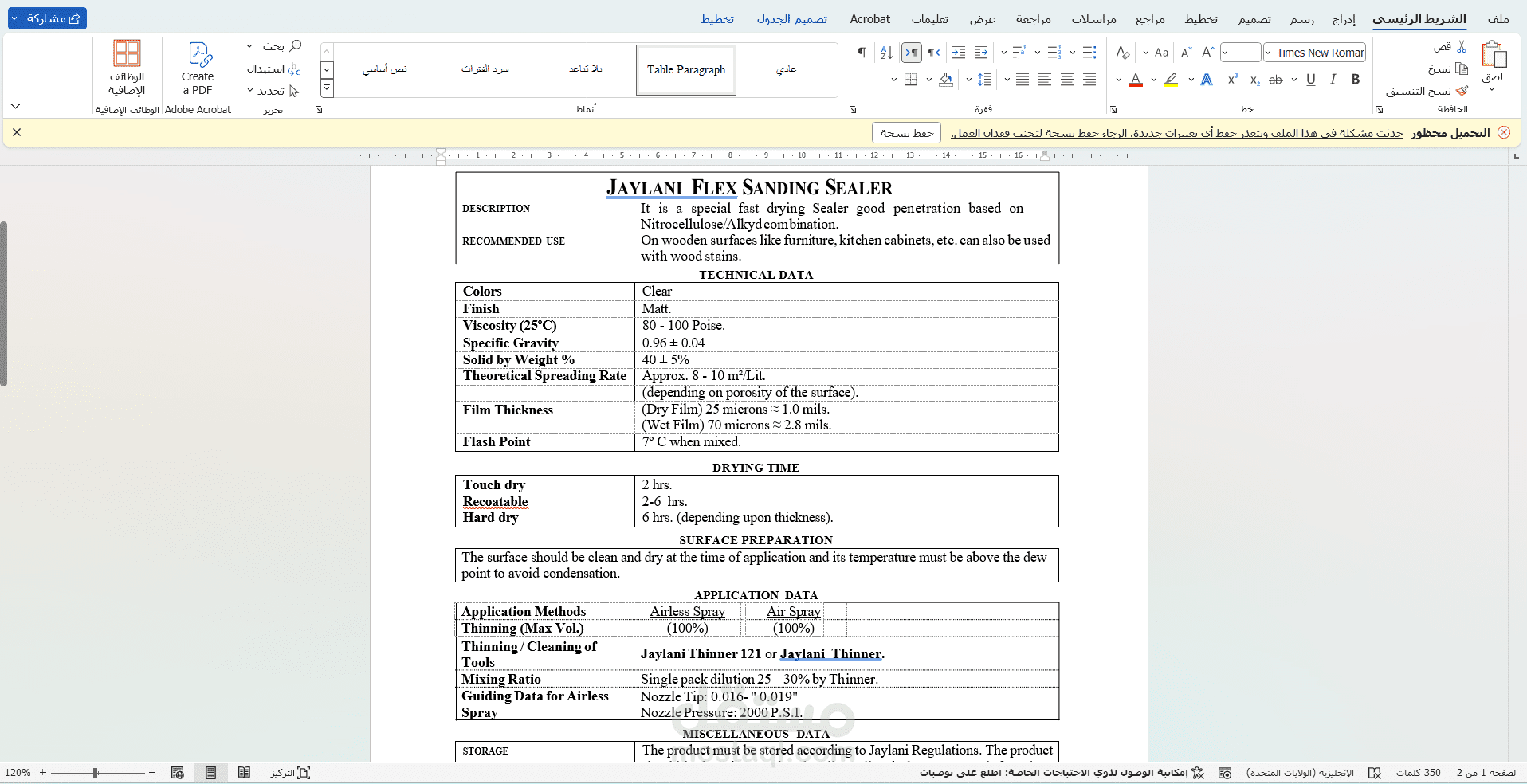Screen dimensions: 1527x784
Task: Toggle Italic formatting
Action: tap(1333, 80)
